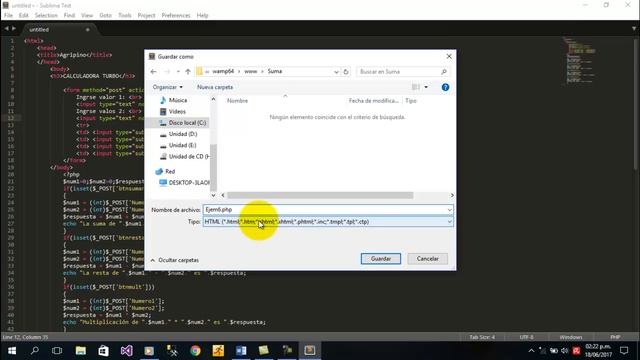This screenshot has width=640, height=360.
Task: Select Vídeos in the navigation pane
Action: 177,111
